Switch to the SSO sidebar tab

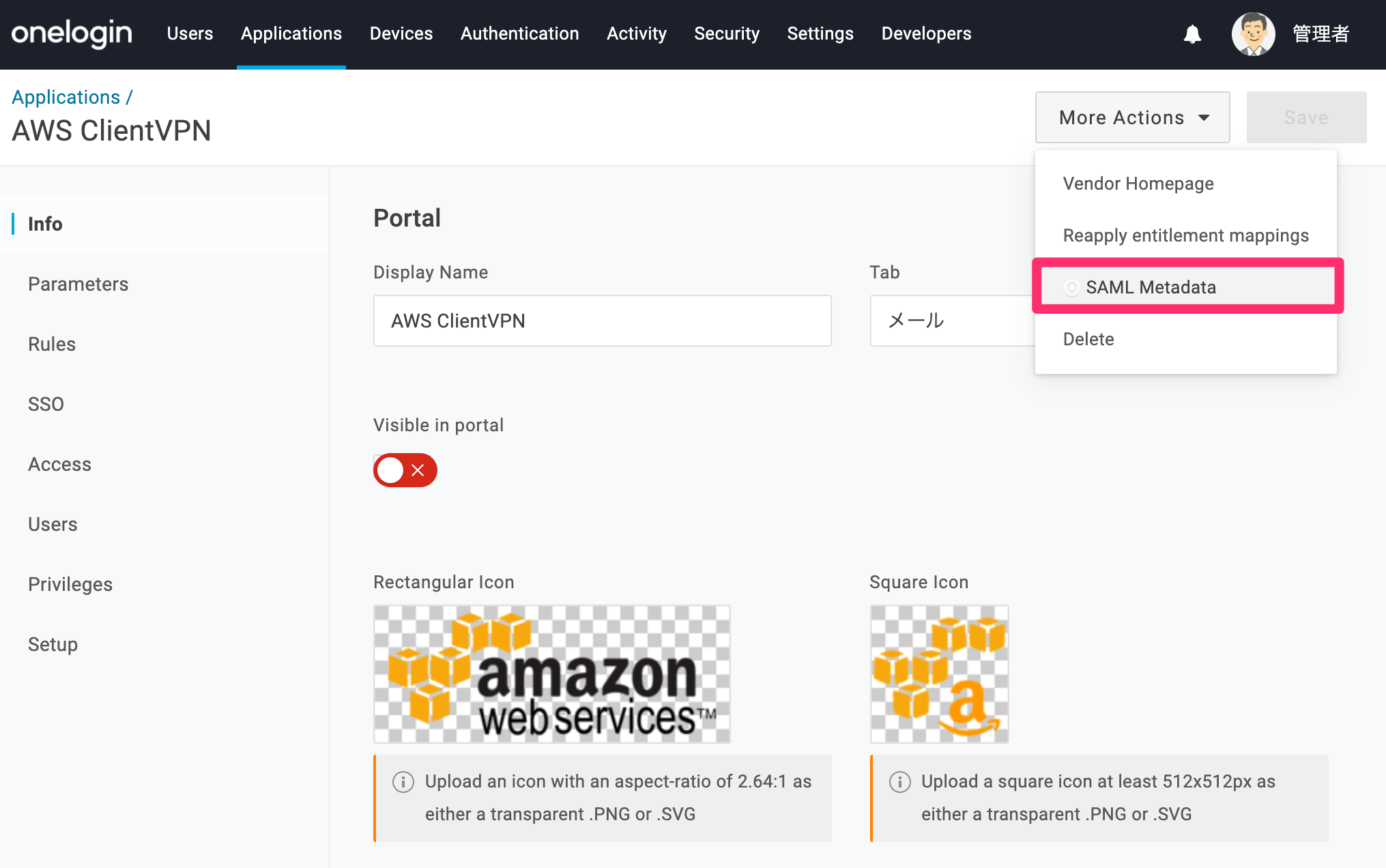click(x=164, y=404)
